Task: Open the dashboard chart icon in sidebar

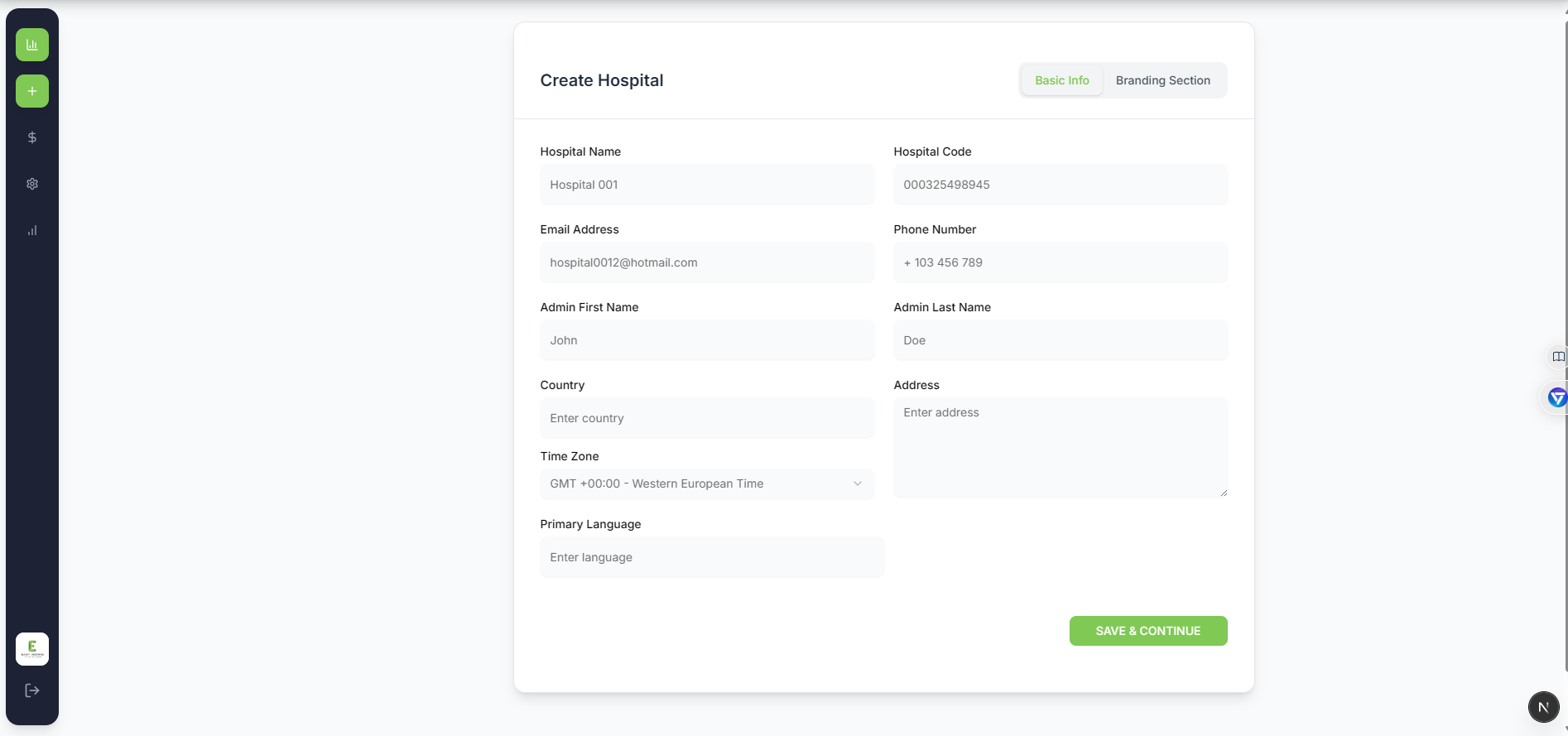Action: (x=32, y=45)
